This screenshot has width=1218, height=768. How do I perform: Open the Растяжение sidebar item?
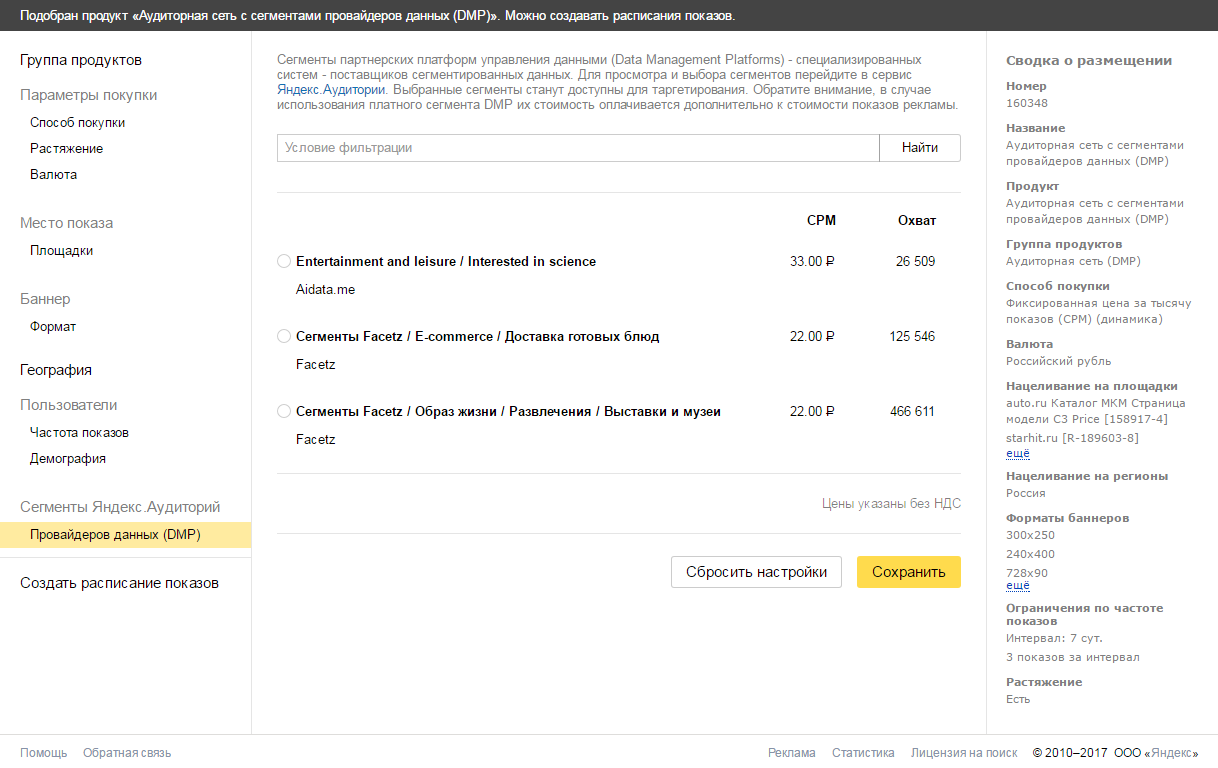[66, 149]
